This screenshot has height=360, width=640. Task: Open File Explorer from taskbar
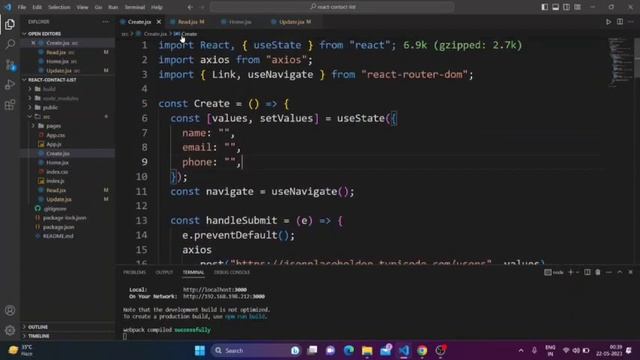[367, 350]
